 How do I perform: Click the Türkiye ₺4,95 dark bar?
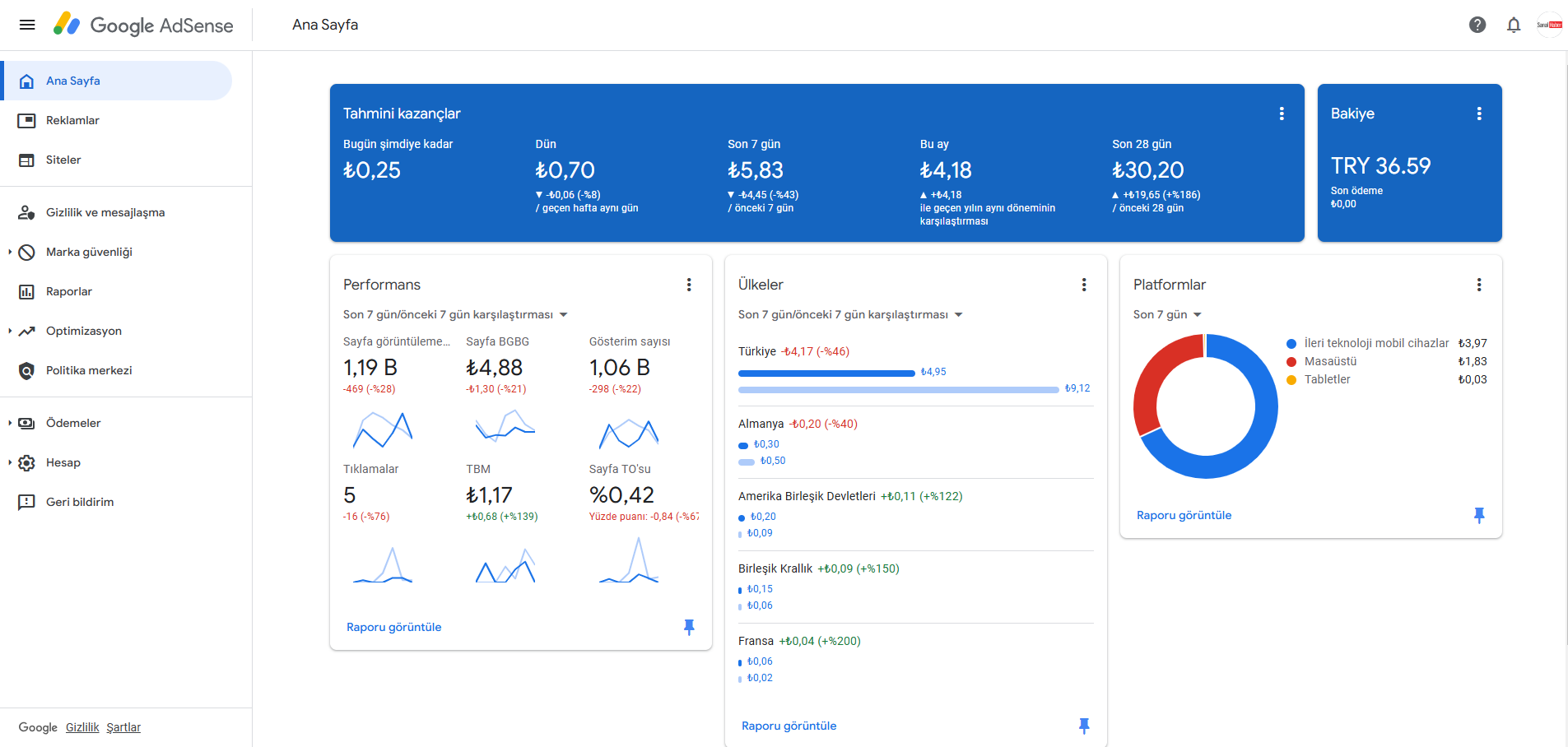coord(826,373)
